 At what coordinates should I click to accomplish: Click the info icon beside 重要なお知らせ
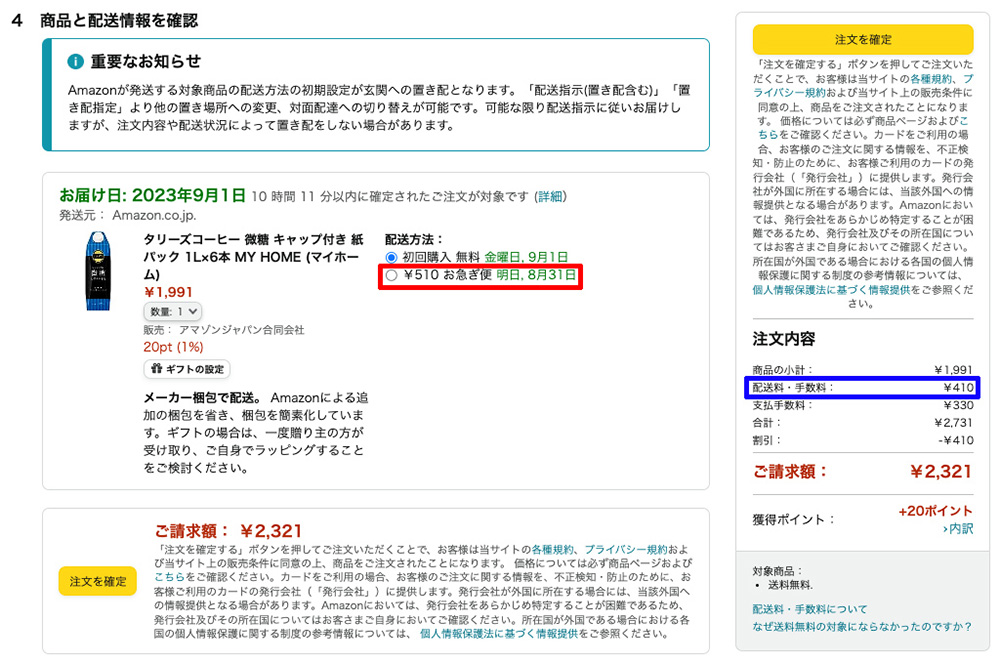75,61
